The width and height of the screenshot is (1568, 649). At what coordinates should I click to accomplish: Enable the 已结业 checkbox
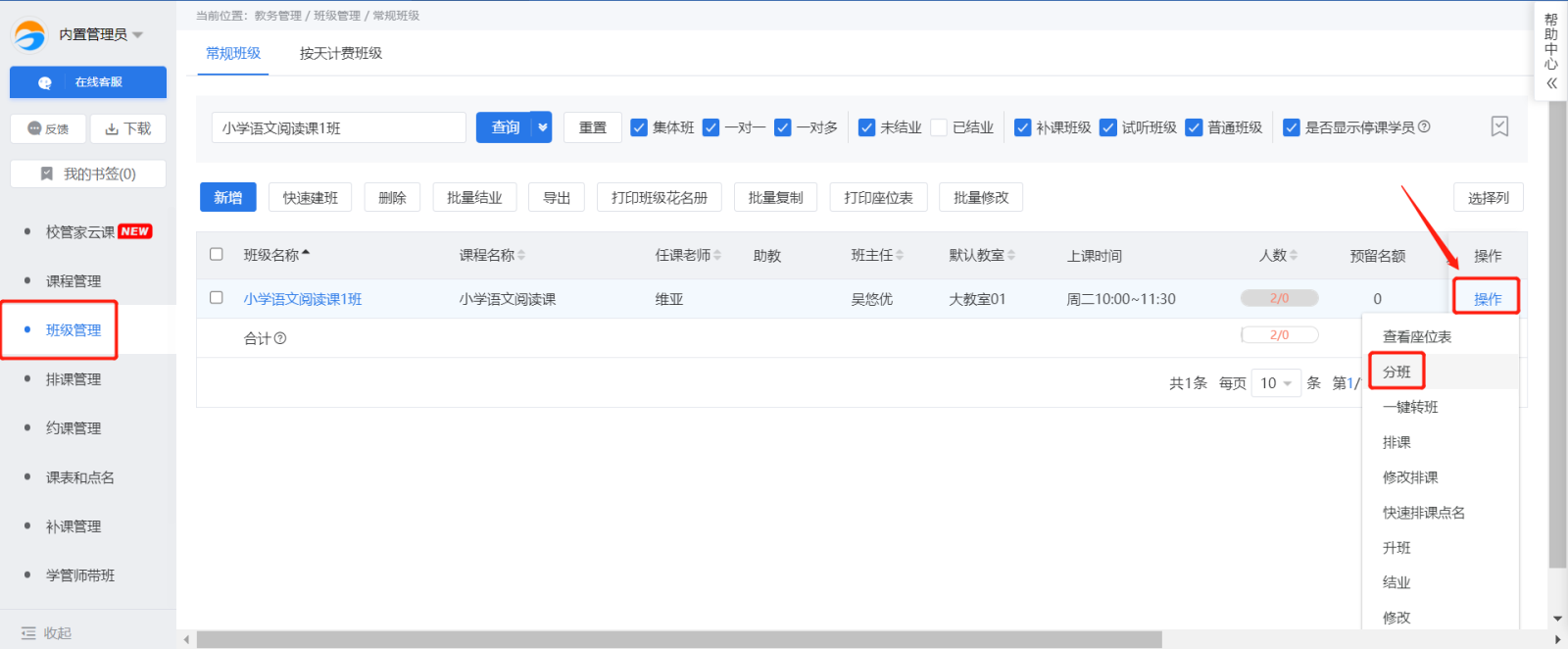click(939, 127)
